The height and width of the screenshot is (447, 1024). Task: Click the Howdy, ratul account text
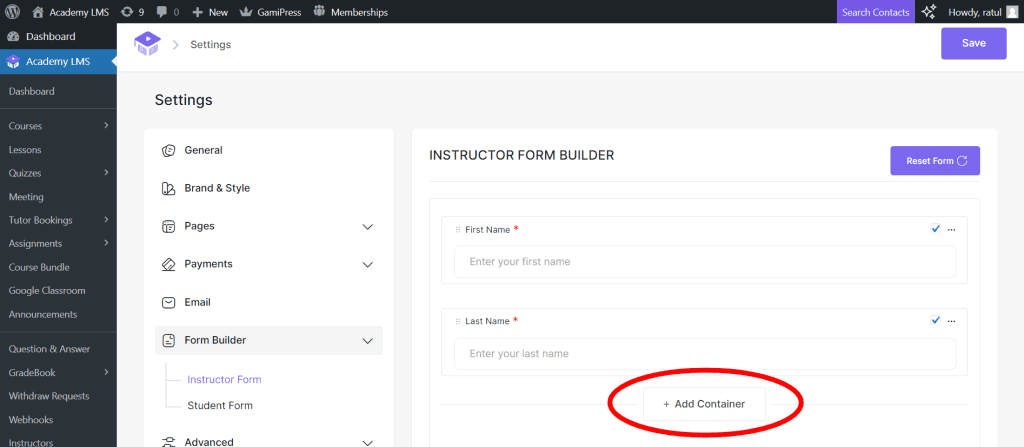pyautogui.click(x=974, y=12)
